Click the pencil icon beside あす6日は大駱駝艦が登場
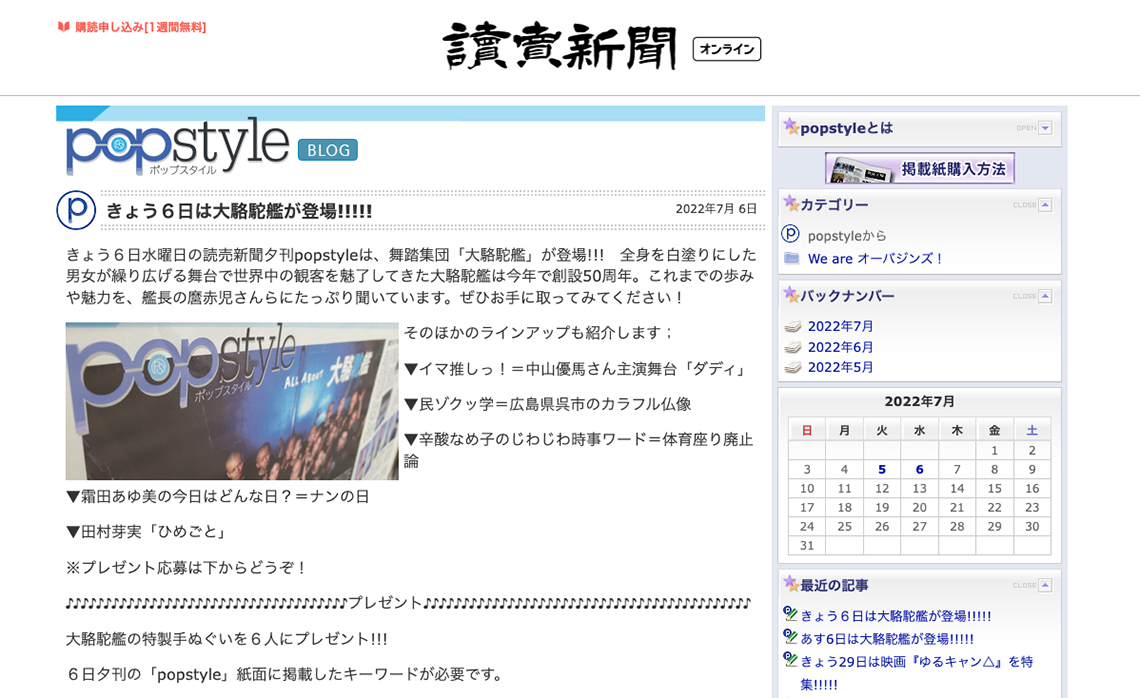 pos(790,637)
